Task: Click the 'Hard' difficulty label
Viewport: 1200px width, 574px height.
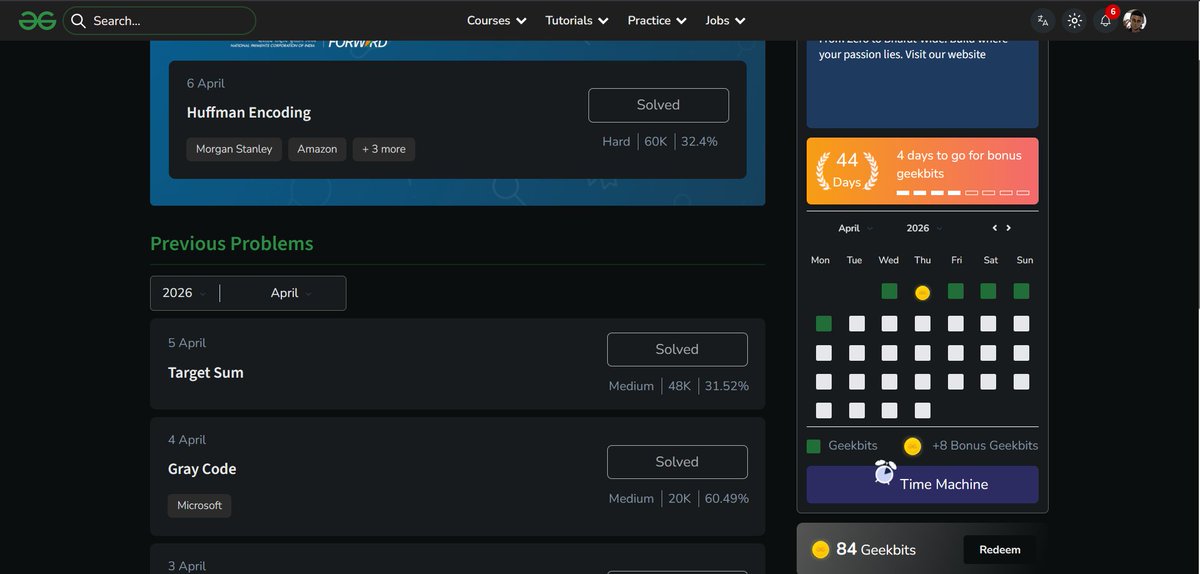Action: 616,142
